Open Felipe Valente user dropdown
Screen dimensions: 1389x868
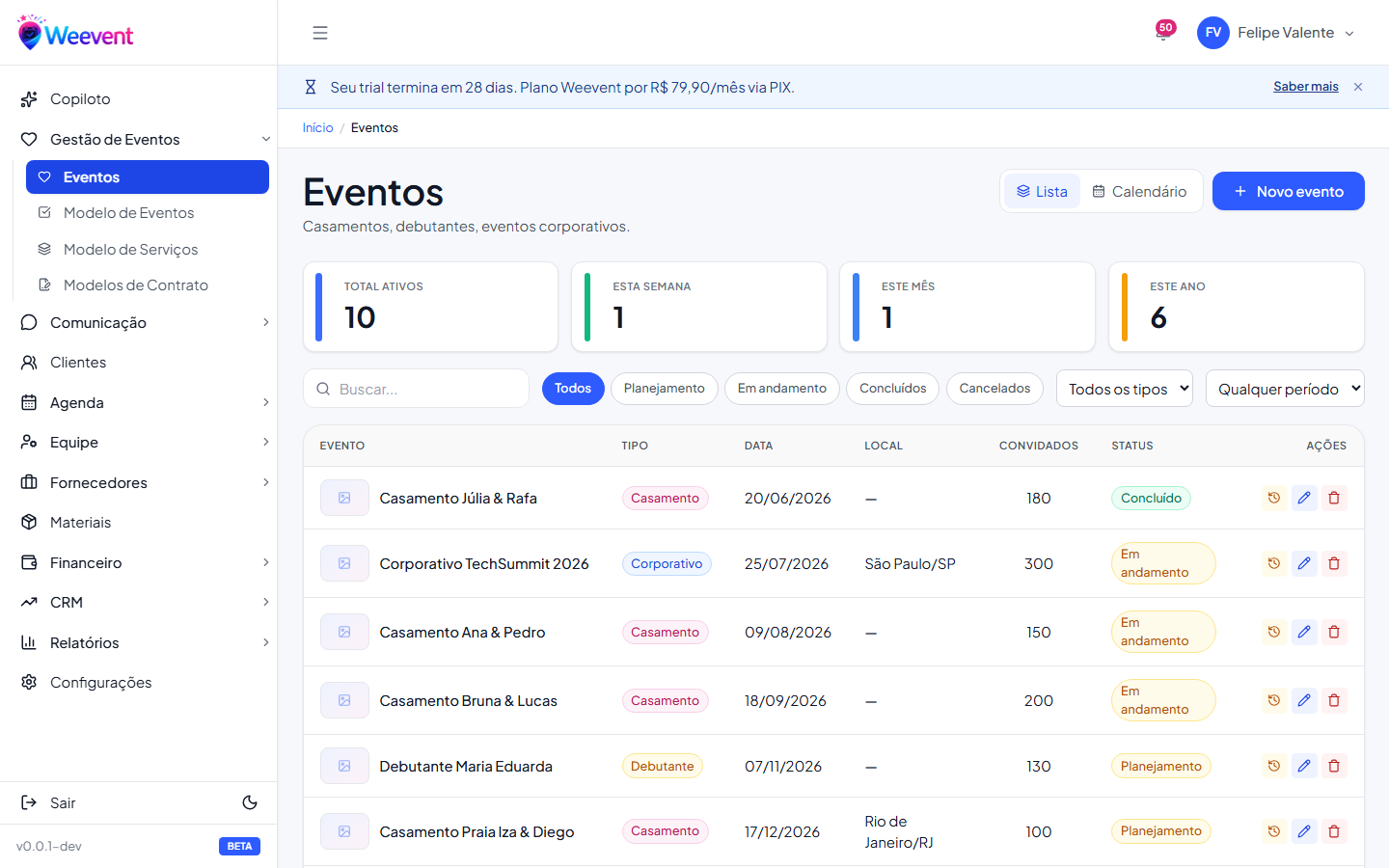coord(1275,33)
